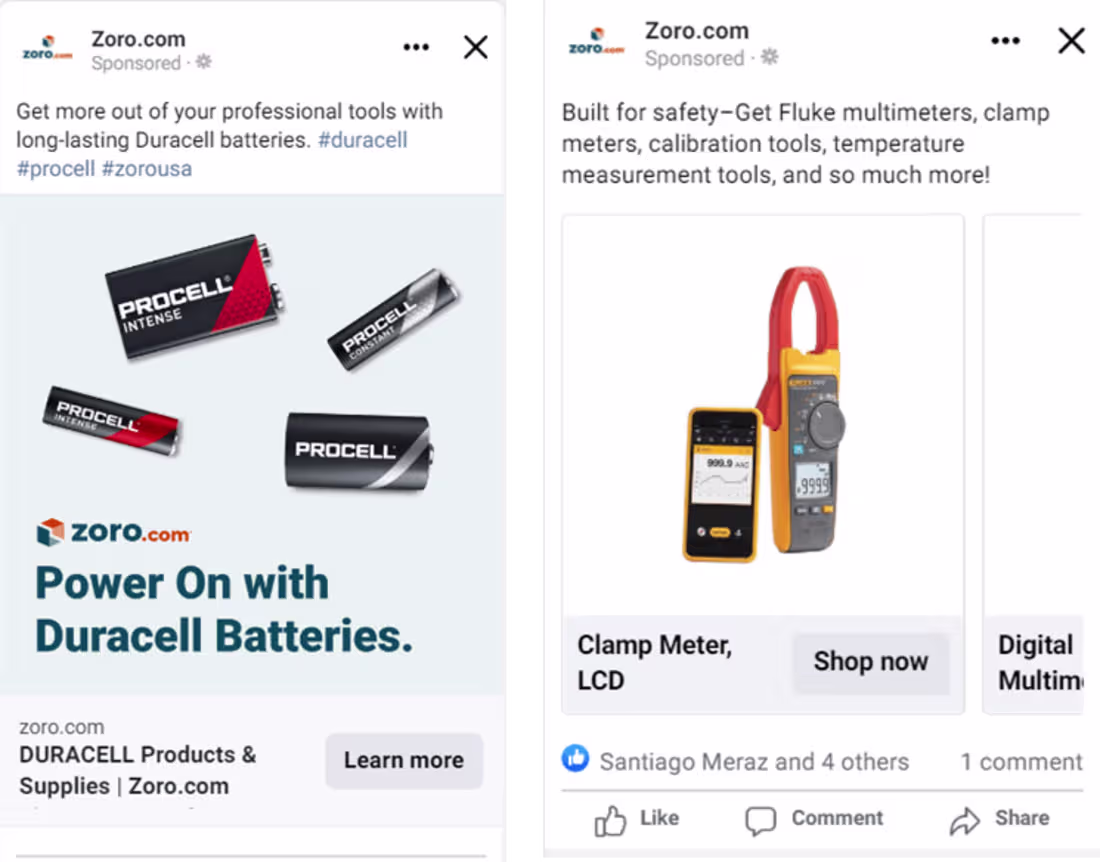1100x862 pixels.
Task: Open the options menu on the Duracell ad
Action: click(416, 46)
